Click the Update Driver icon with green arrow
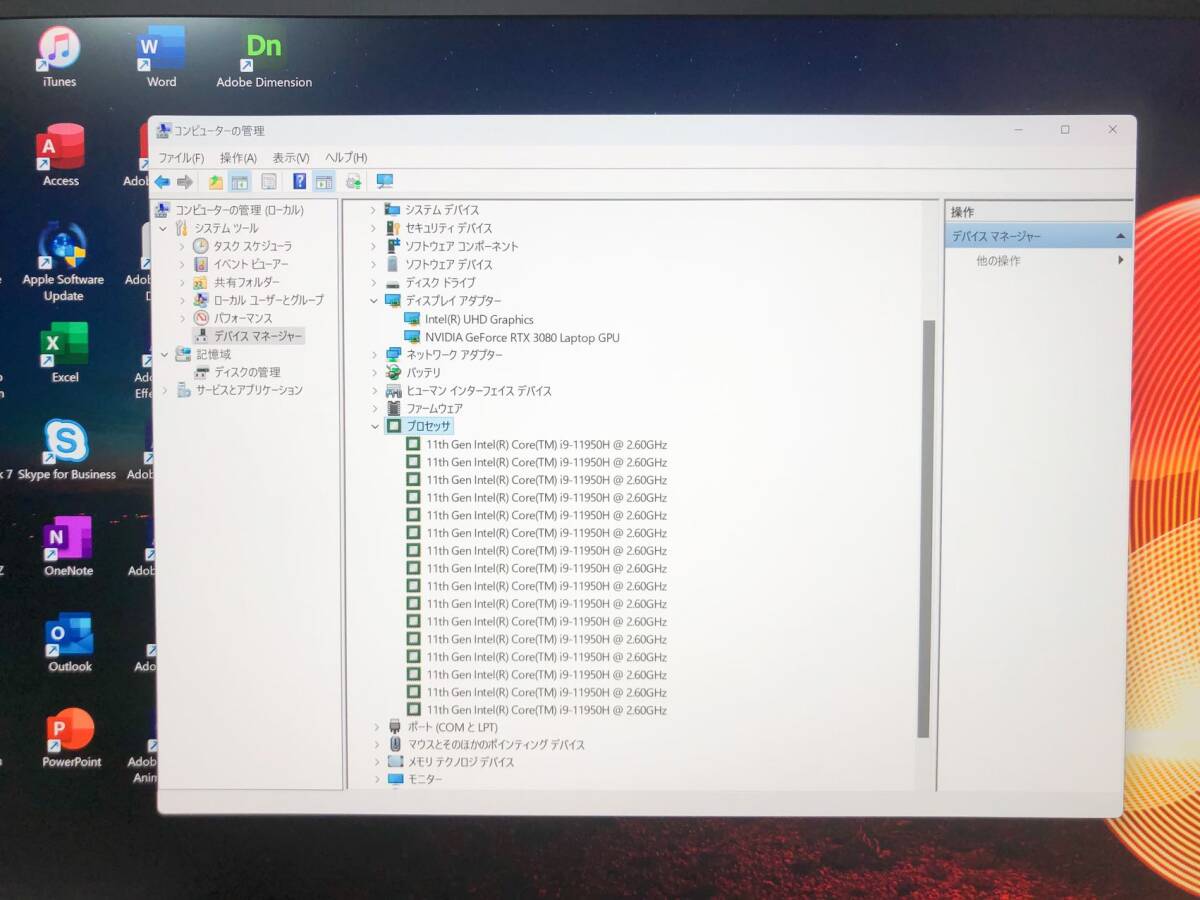This screenshot has height=900, width=1200. coord(353,182)
